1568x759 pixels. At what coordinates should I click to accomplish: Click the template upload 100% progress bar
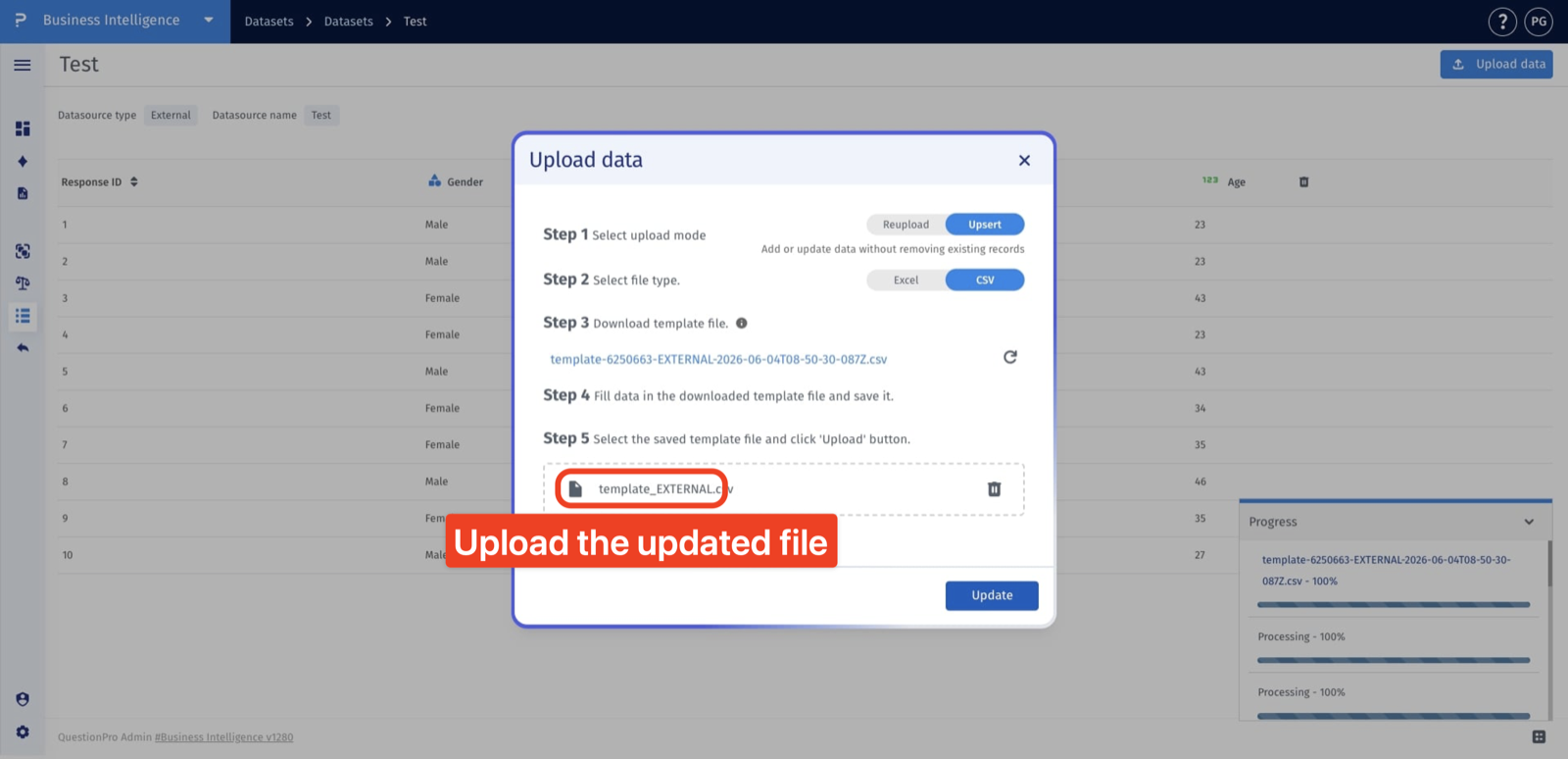[1394, 605]
